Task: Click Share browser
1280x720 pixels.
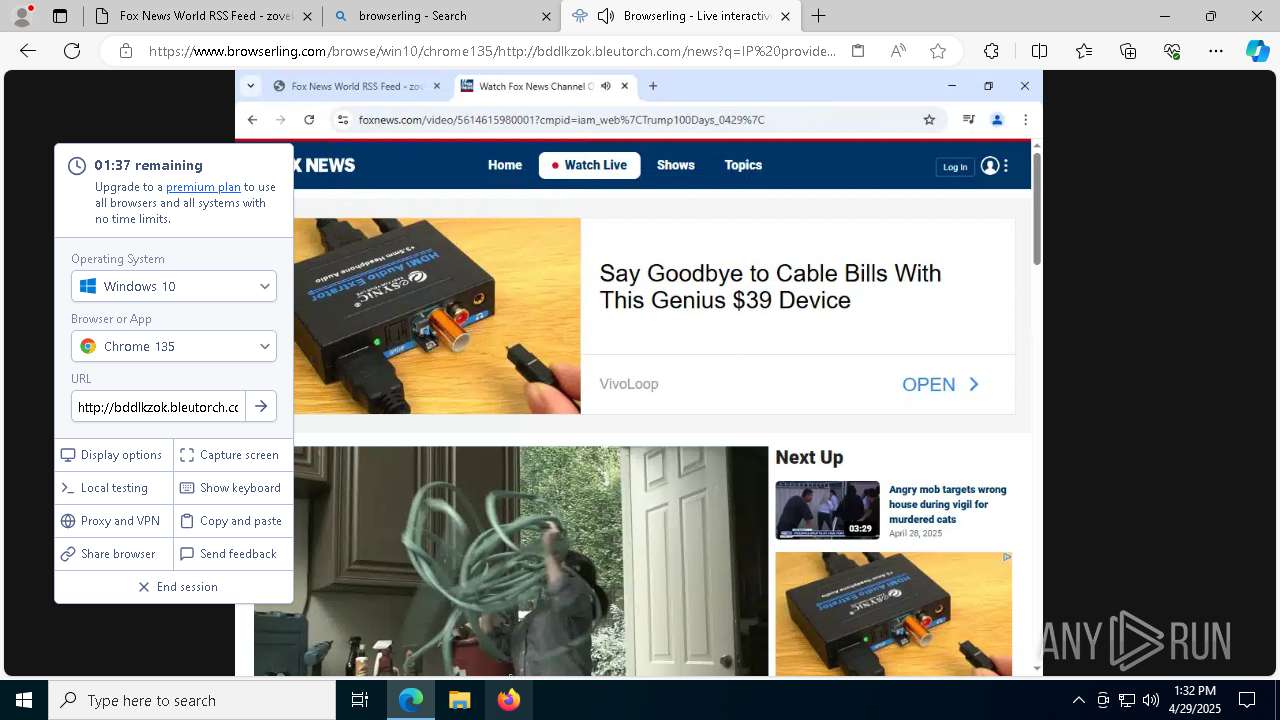Action: 114,554
